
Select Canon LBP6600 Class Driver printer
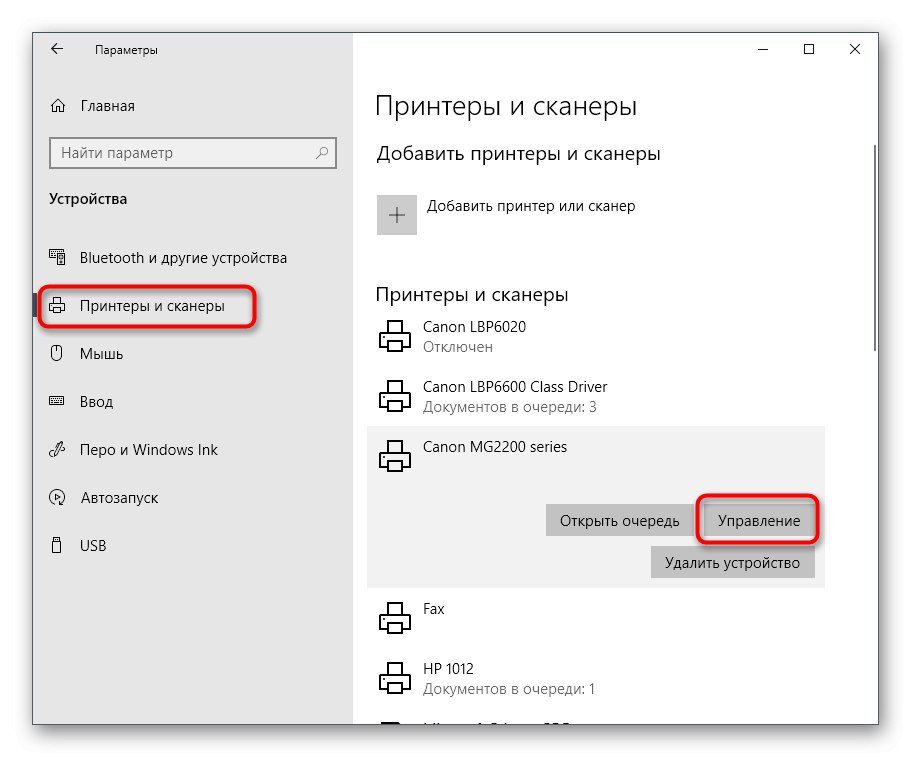point(515,396)
